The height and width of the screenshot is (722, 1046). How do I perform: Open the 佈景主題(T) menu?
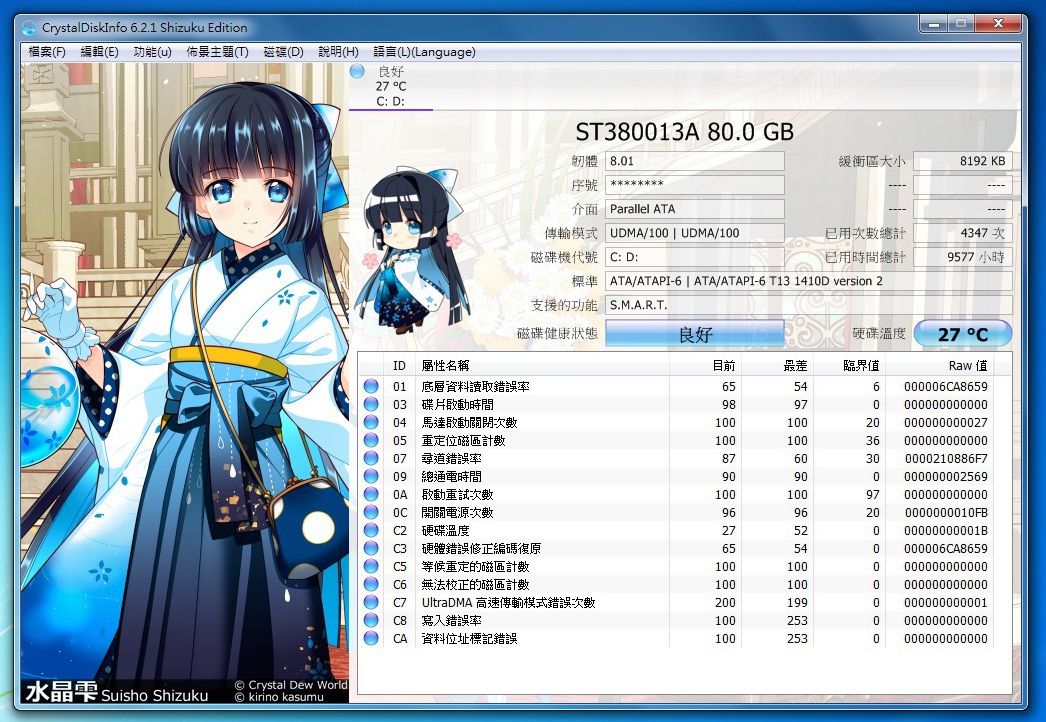[217, 52]
